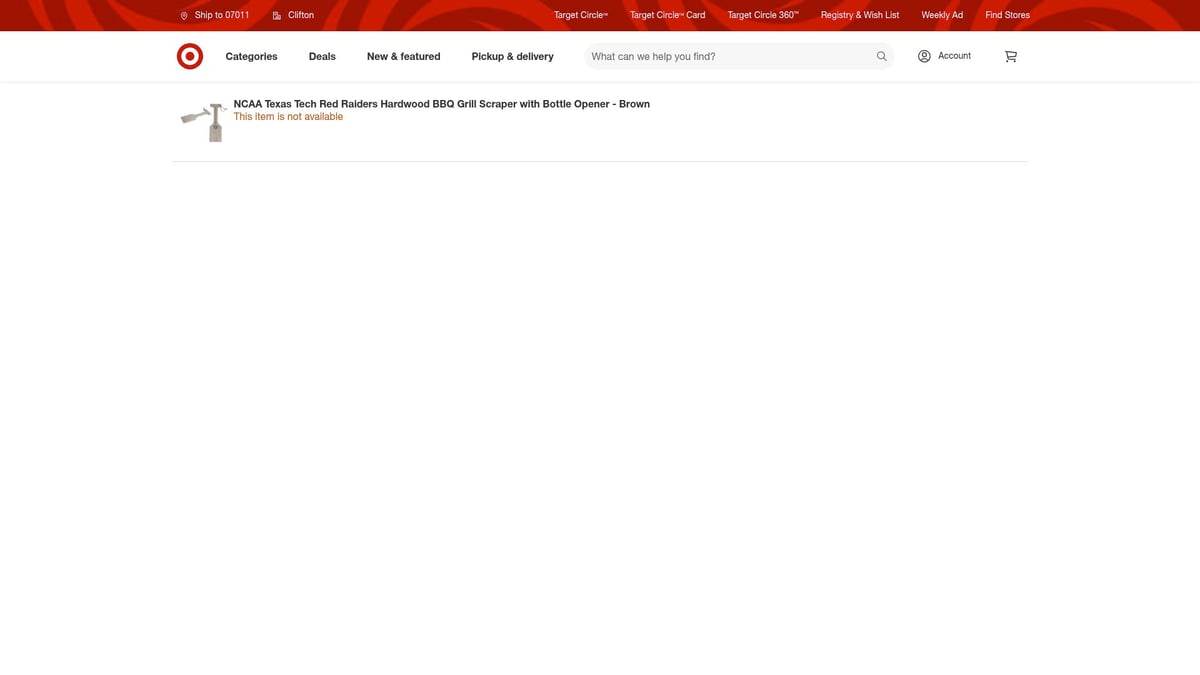Open the Pickup & delivery menu
This screenshot has width=1200, height=675.
point(512,57)
